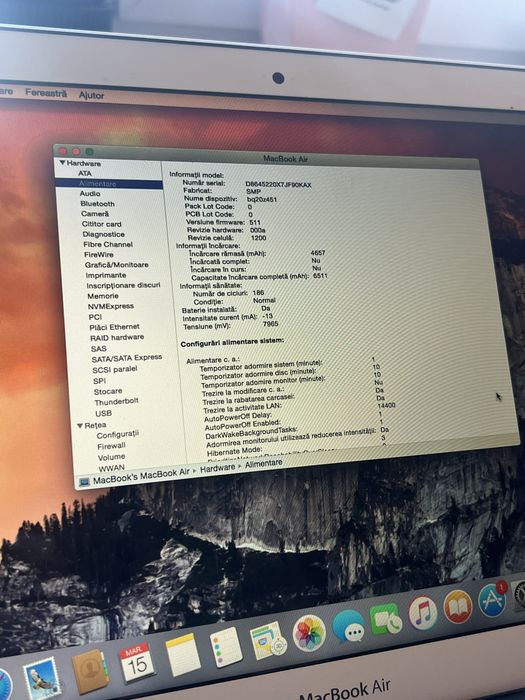Open the Ajutor menu
Screen dimensions: 525x700
click(92, 95)
